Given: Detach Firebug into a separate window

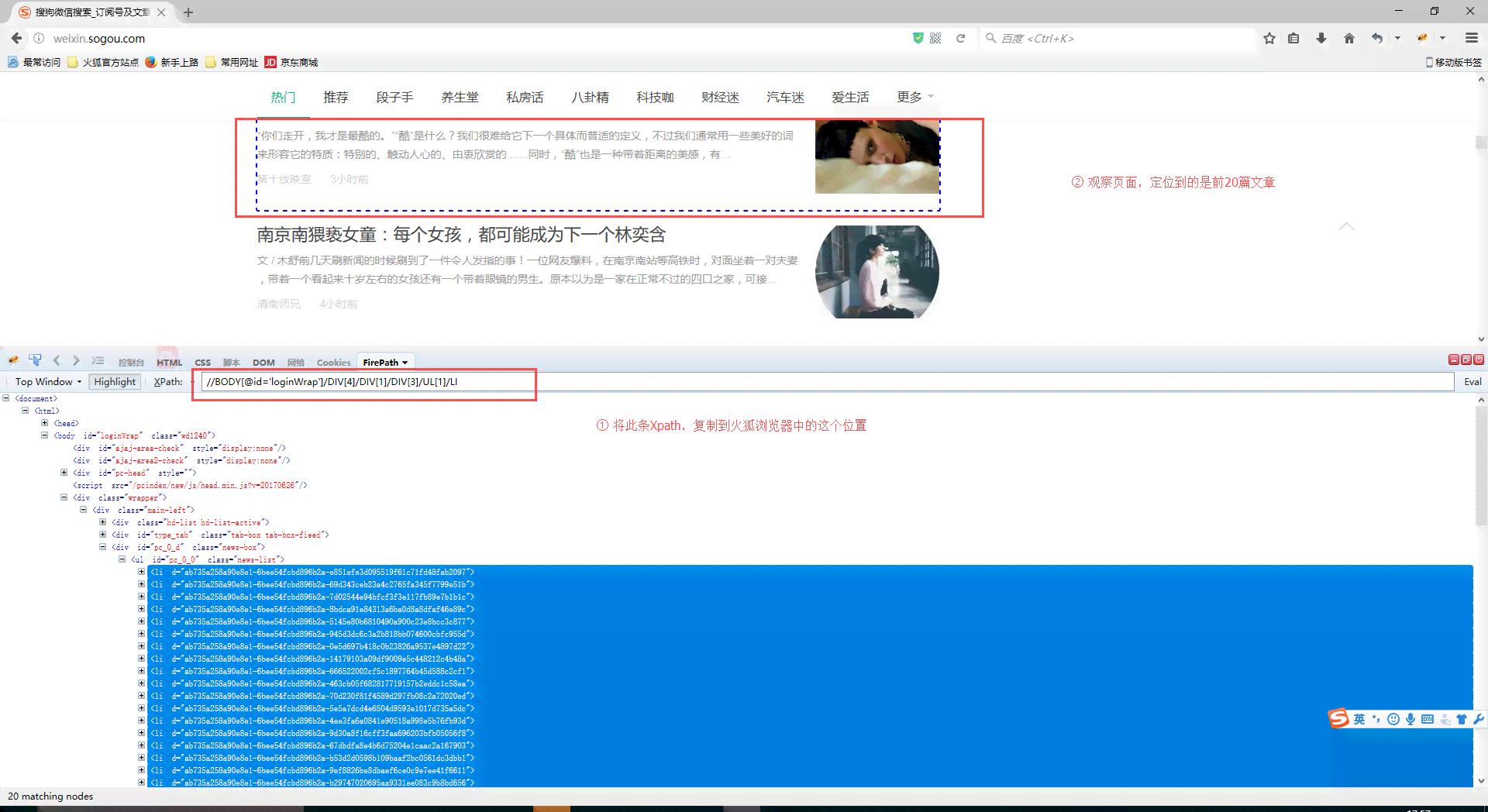Looking at the screenshot, I should tap(1466, 360).
